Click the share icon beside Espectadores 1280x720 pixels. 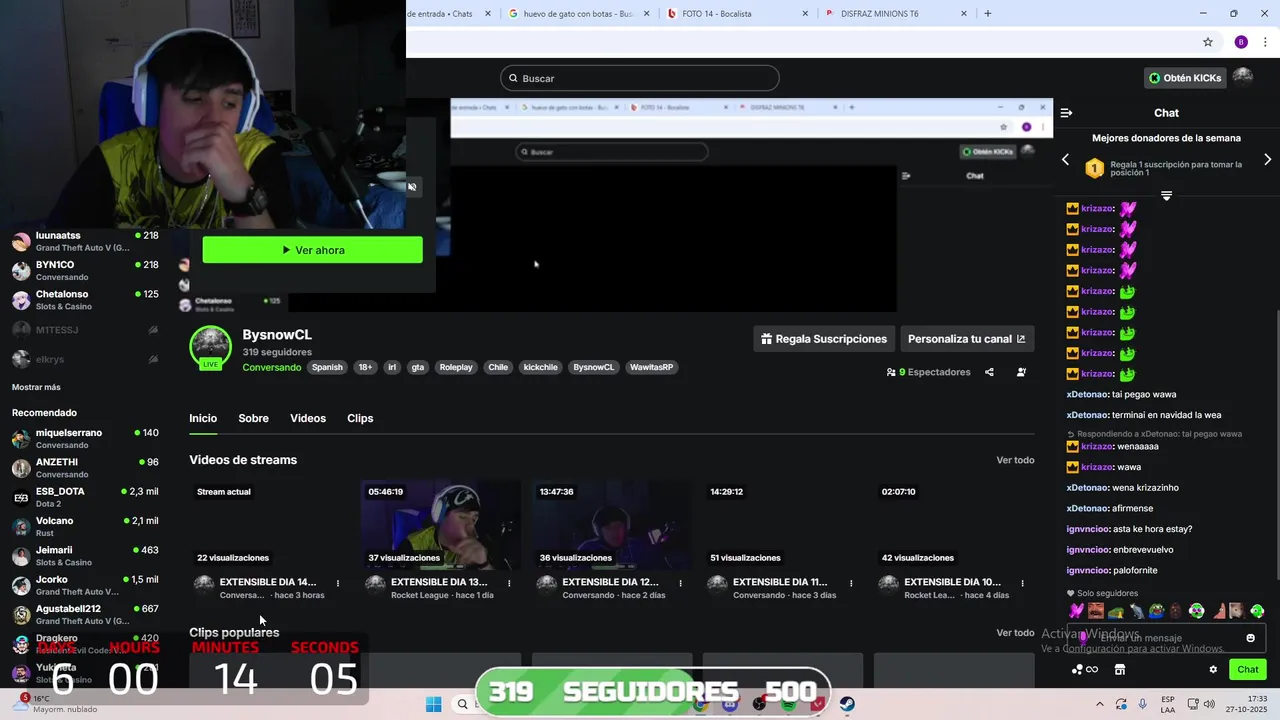pyautogui.click(x=989, y=372)
